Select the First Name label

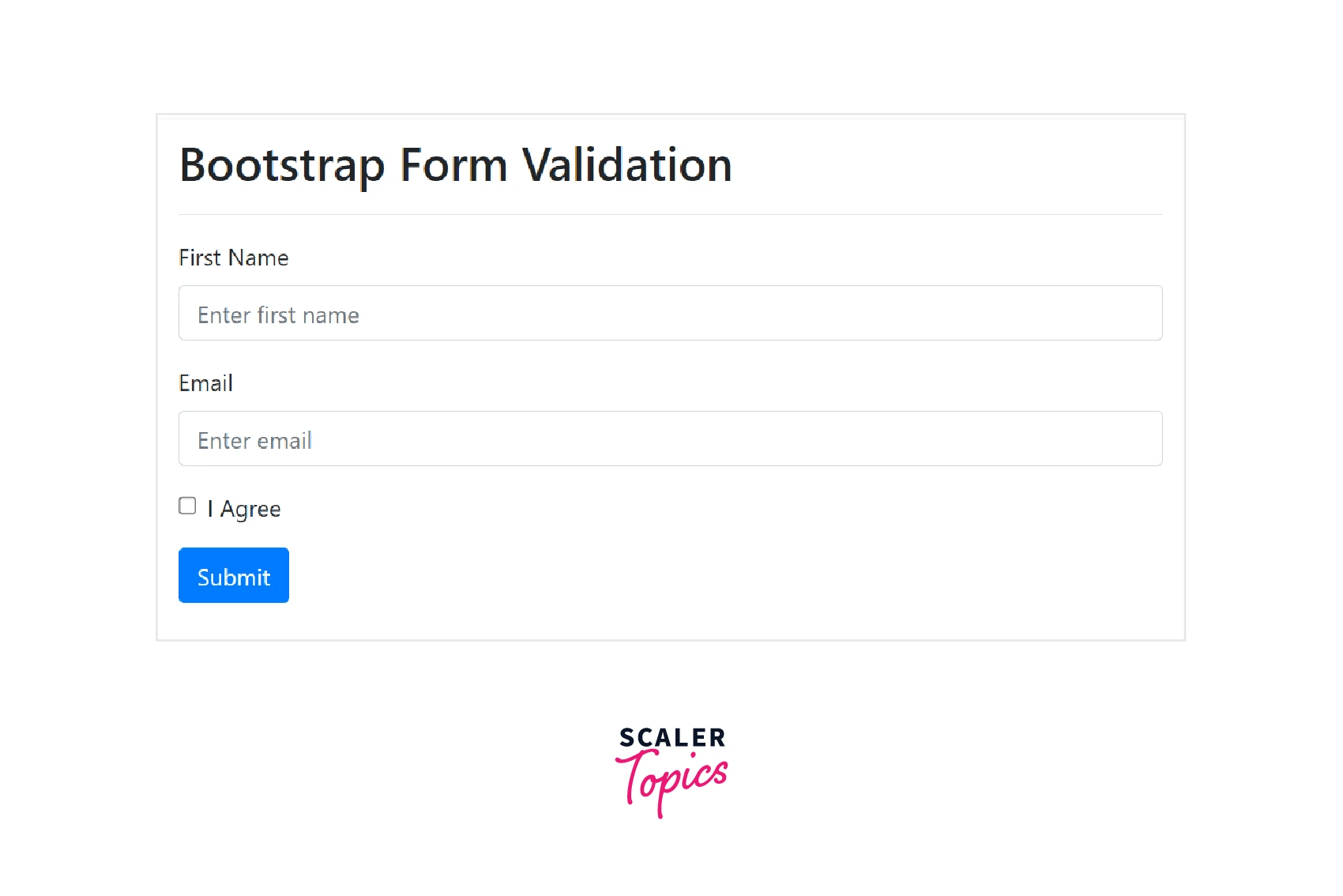tap(233, 257)
